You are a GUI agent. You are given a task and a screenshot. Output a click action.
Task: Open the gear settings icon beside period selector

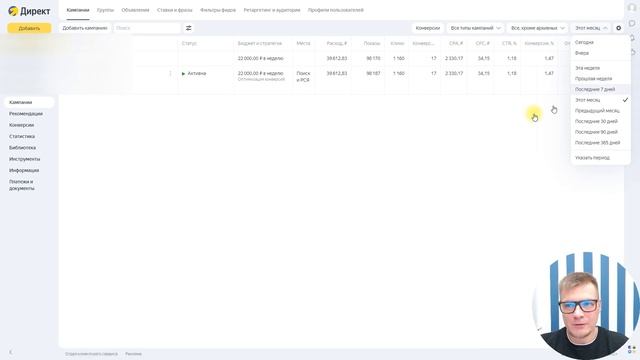click(618, 28)
